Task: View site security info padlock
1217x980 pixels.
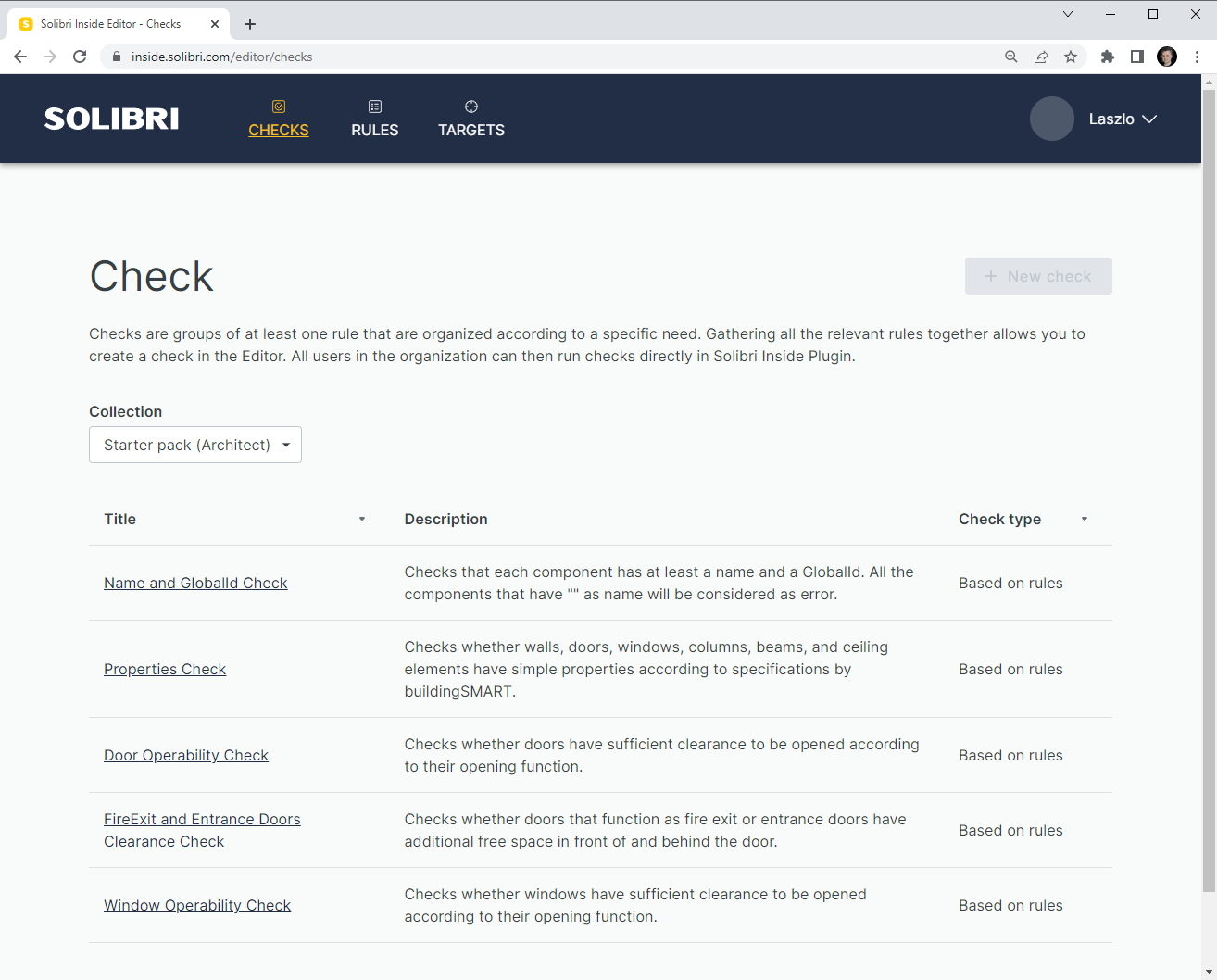Action: (116, 57)
